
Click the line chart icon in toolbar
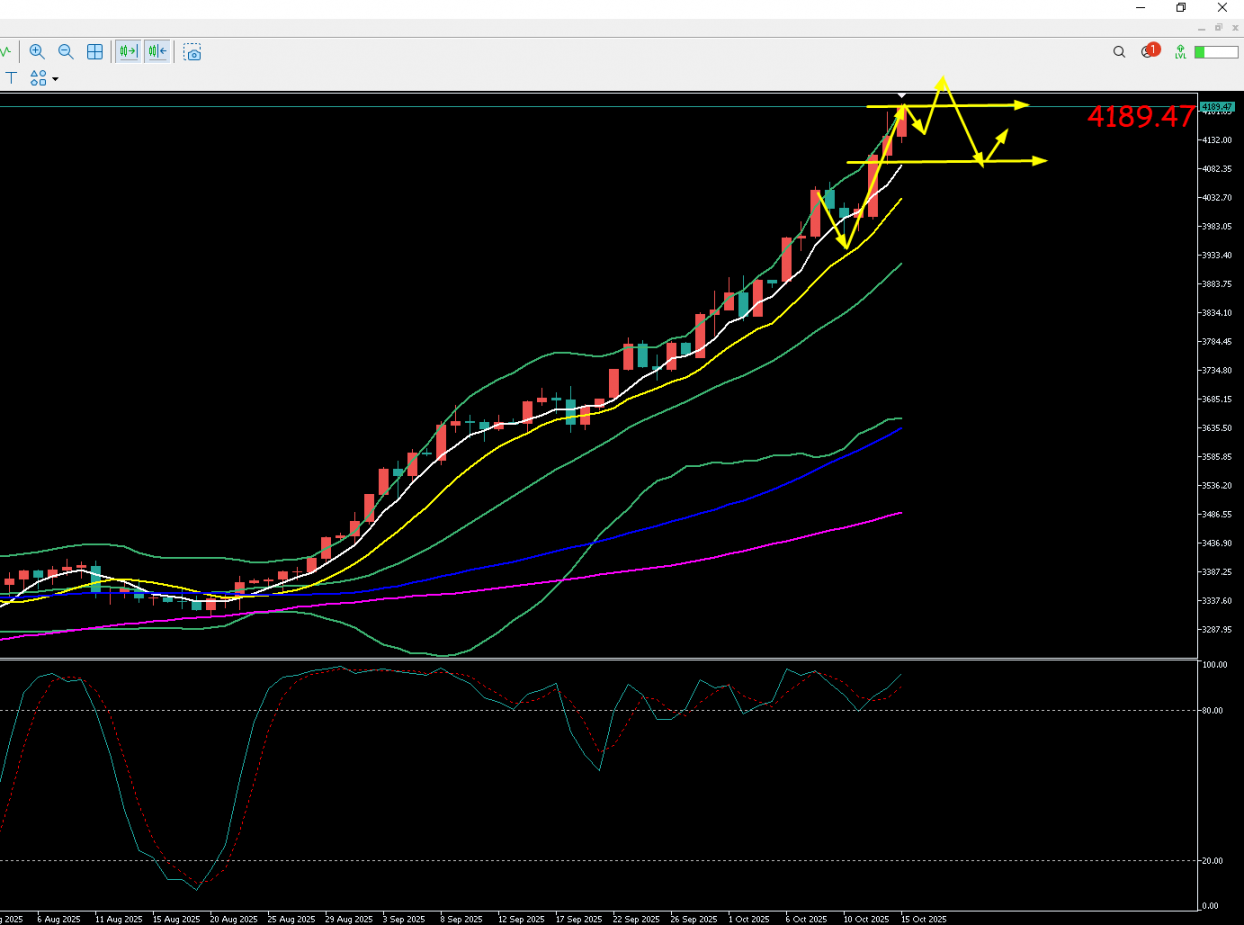pos(5,52)
